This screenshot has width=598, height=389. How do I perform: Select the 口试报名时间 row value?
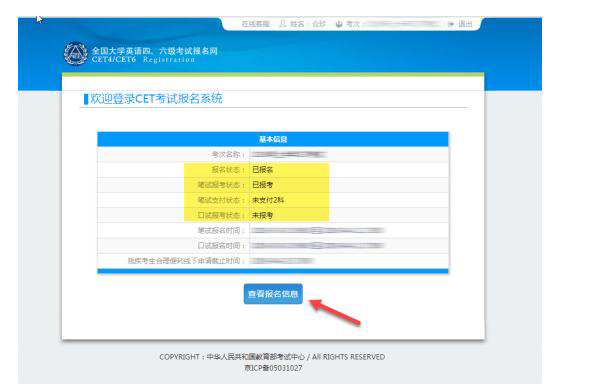tap(318, 246)
